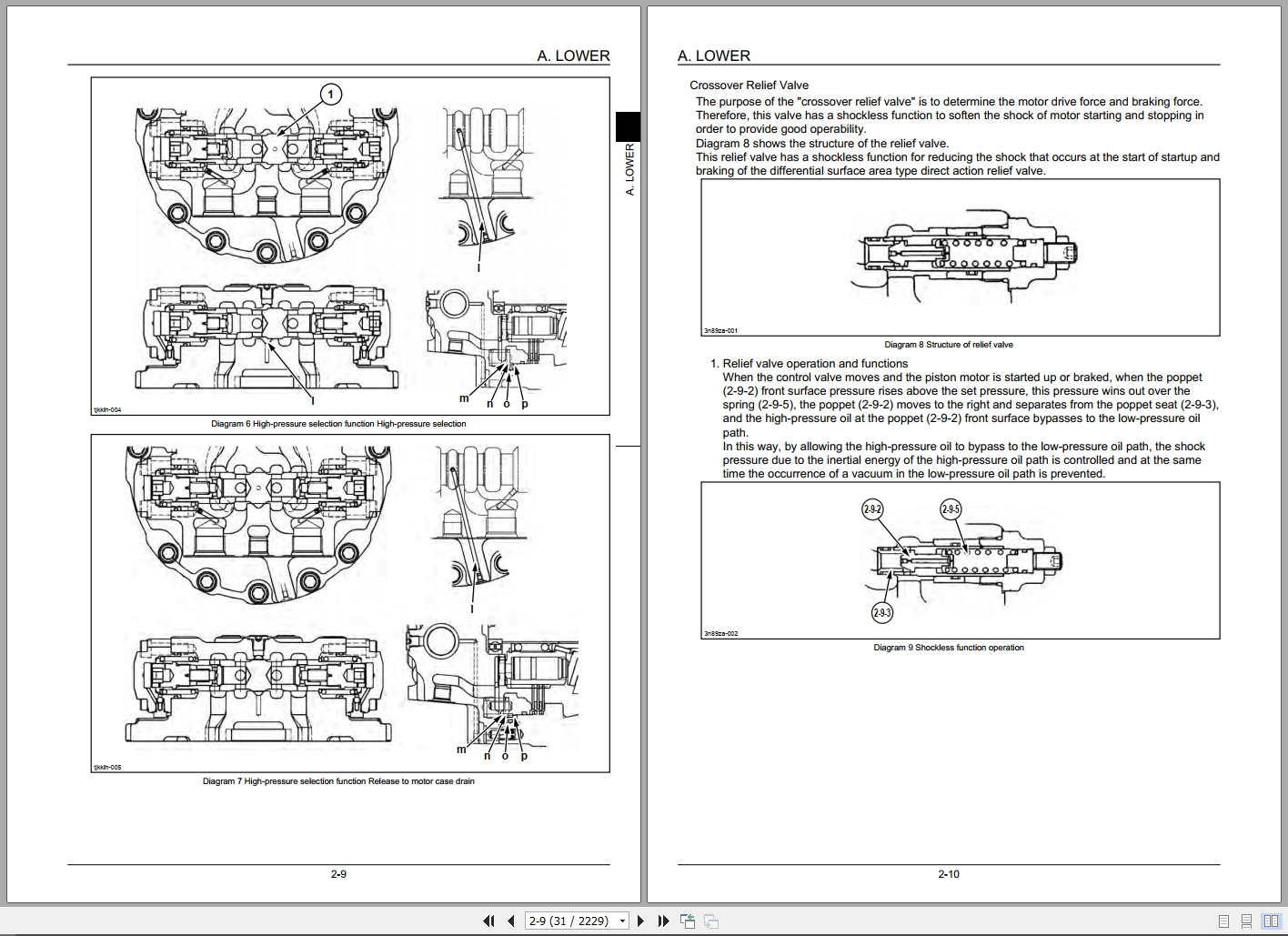Switch to single page layout view
1288x936 pixels.
tap(1223, 921)
